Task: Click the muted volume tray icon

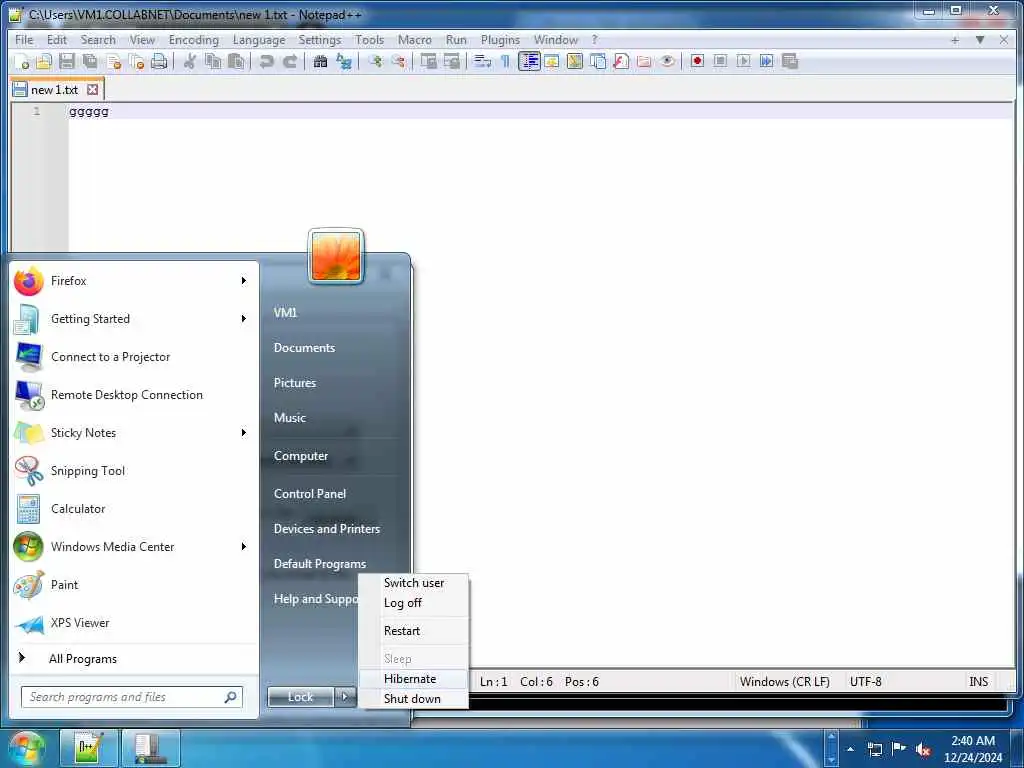Action: click(923, 750)
